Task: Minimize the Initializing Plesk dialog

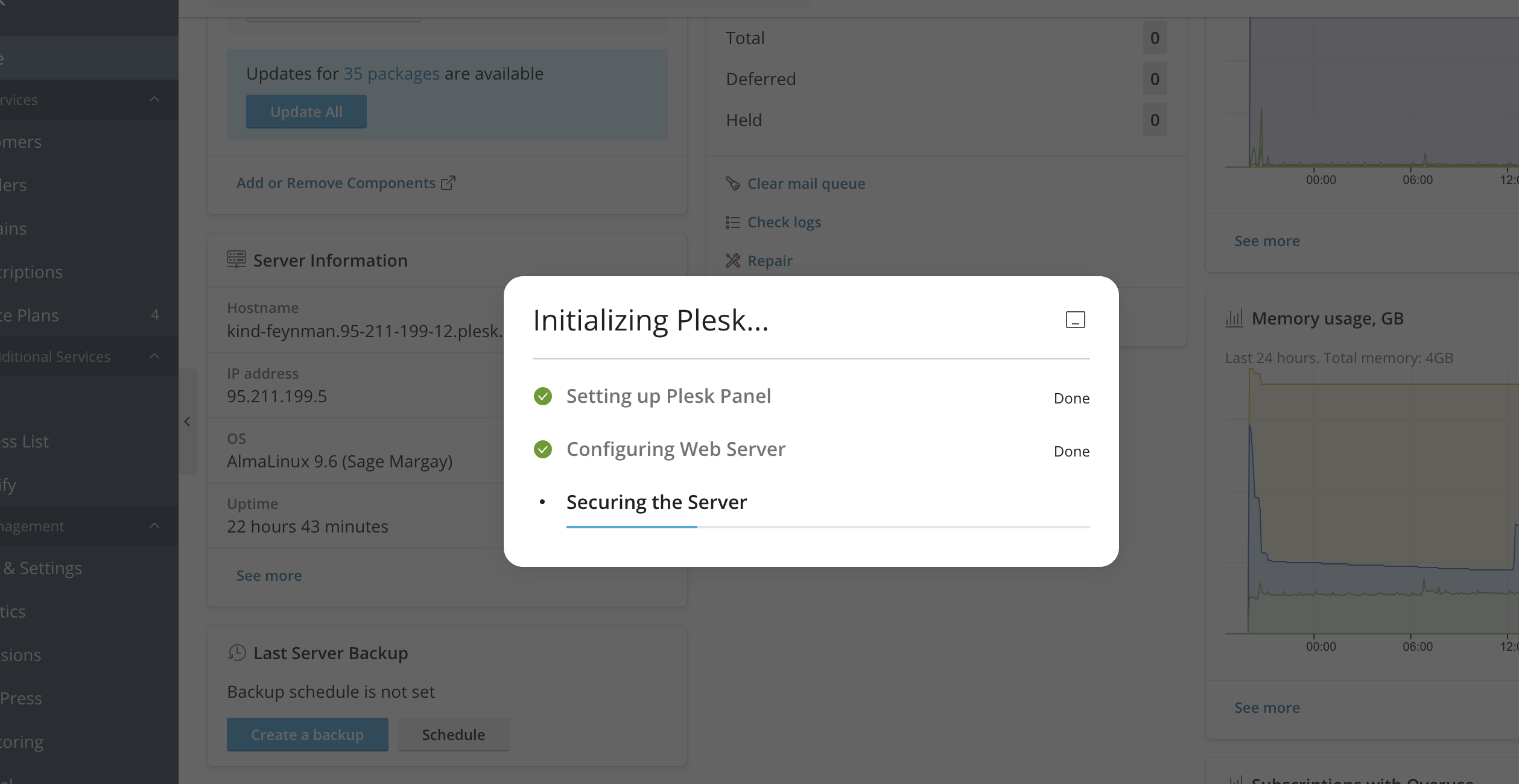Action: point(1075,320)
